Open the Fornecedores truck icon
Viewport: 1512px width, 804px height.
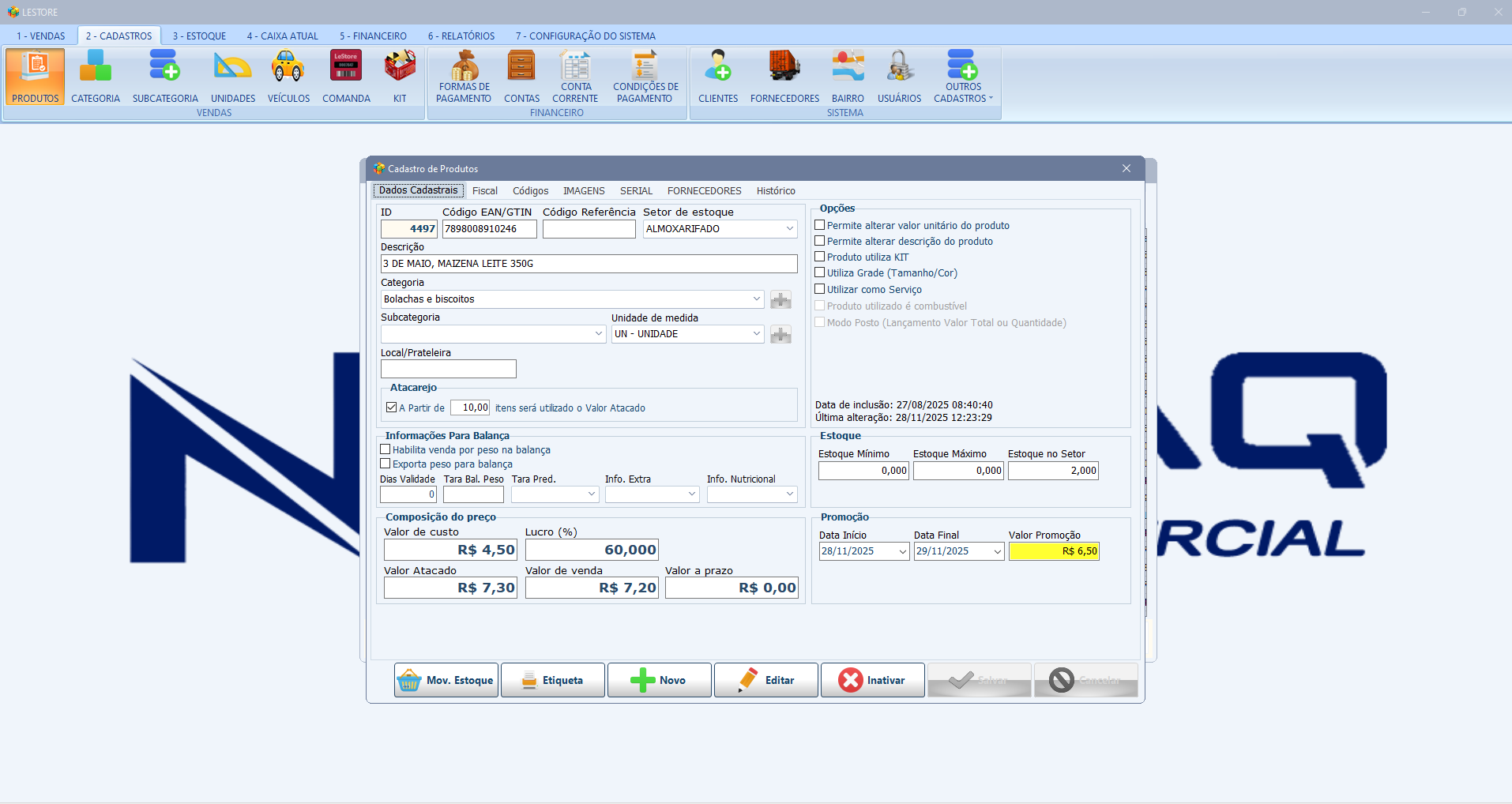pyautogui.click(x=784, y=77)
